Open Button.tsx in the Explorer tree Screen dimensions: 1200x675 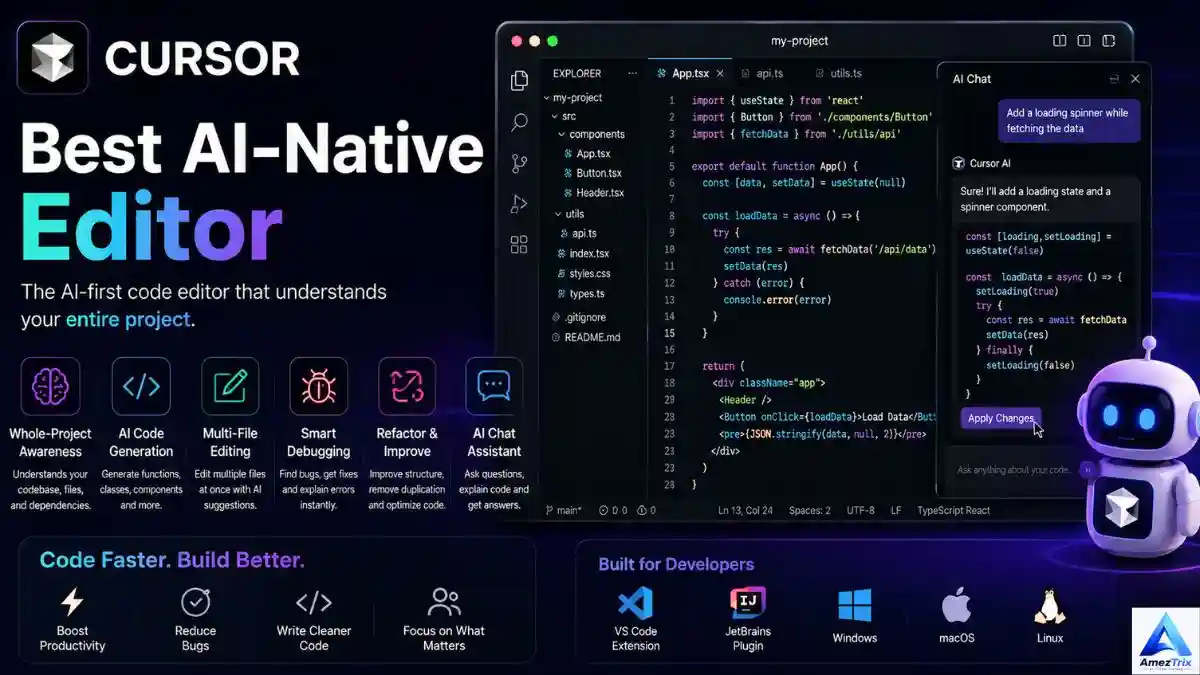click(x=591, y=173)
